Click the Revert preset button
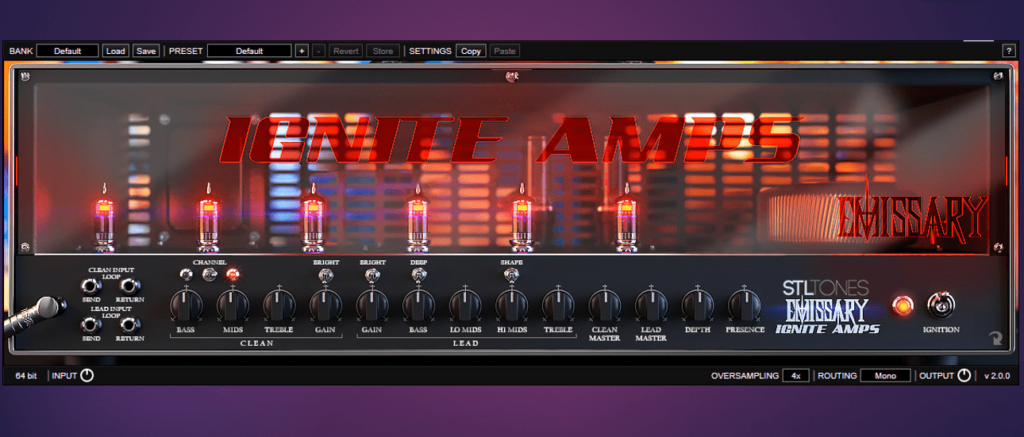Image resolution: width=1024 pixels, height=437 pixels. tap(346, 51)
